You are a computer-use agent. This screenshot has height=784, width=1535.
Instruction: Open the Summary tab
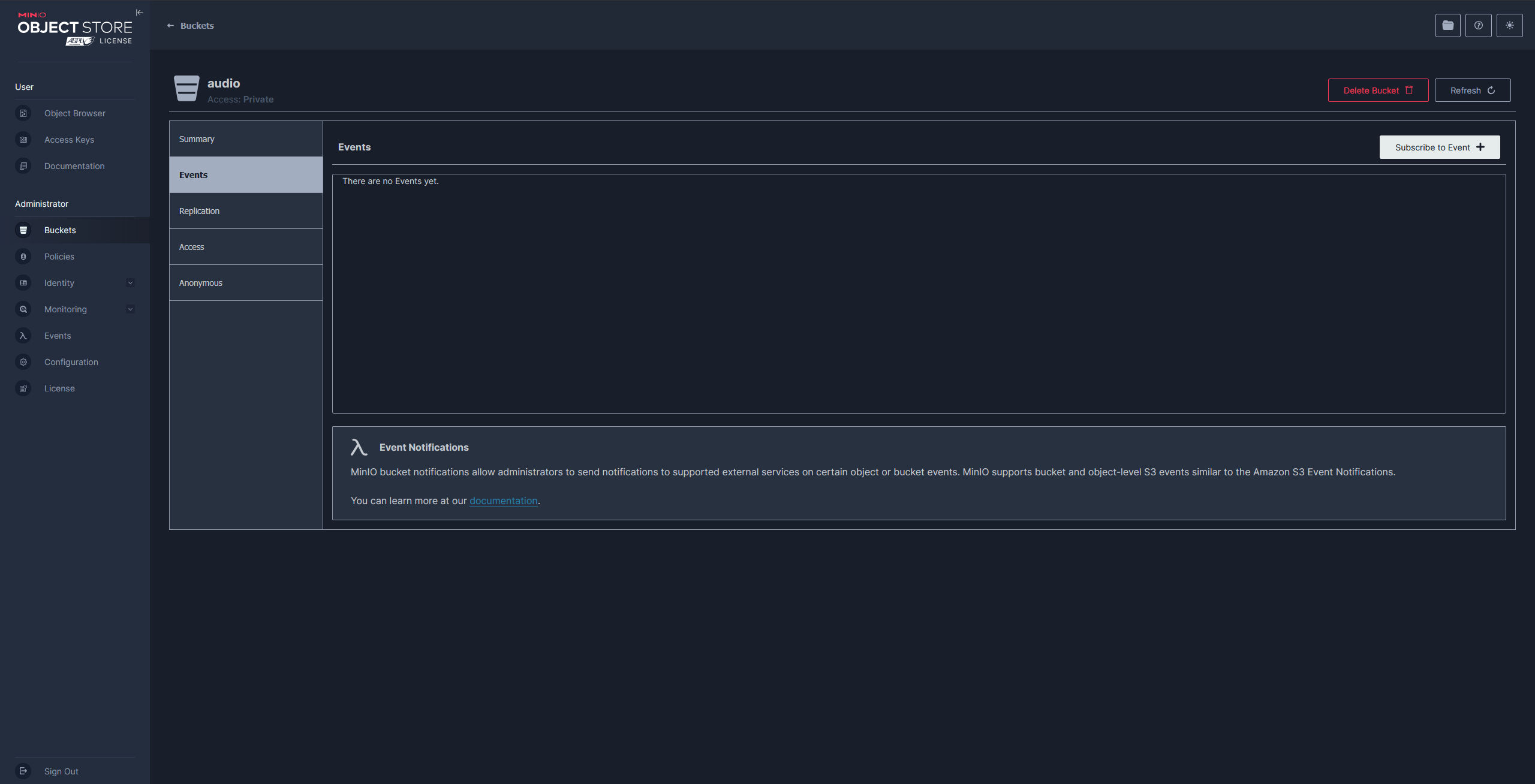(246, 139)
